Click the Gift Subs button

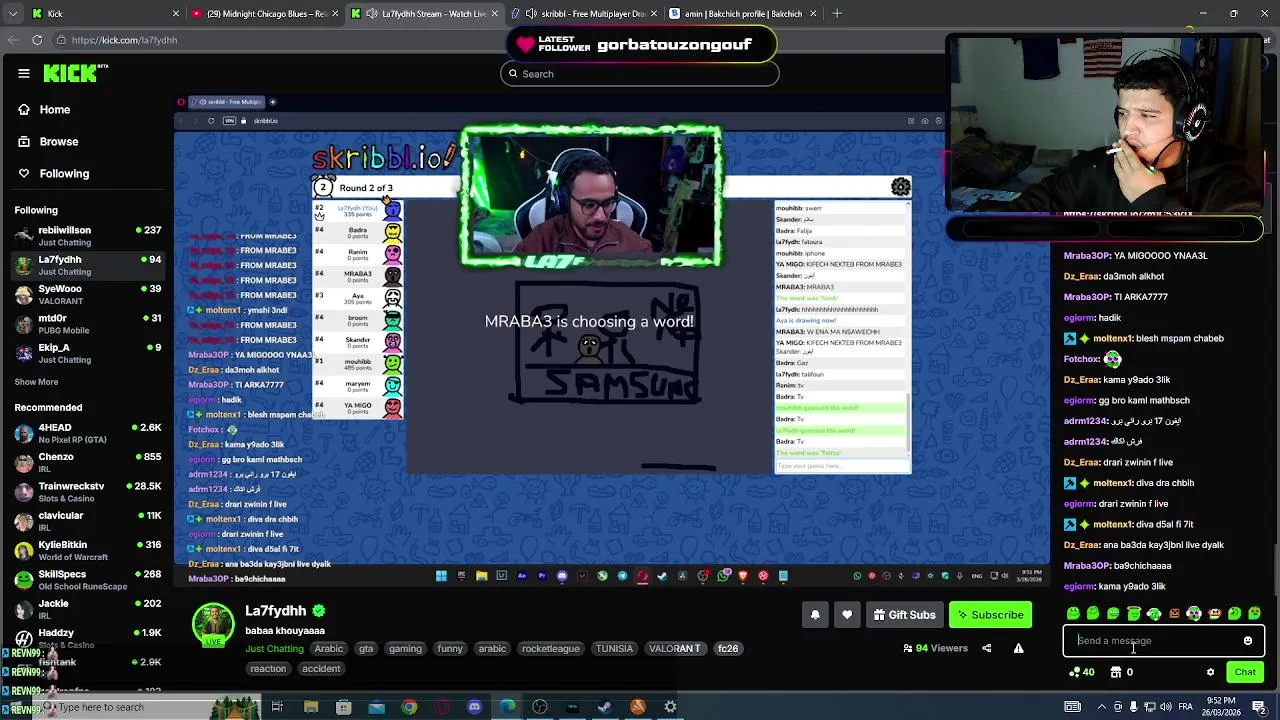904,615
